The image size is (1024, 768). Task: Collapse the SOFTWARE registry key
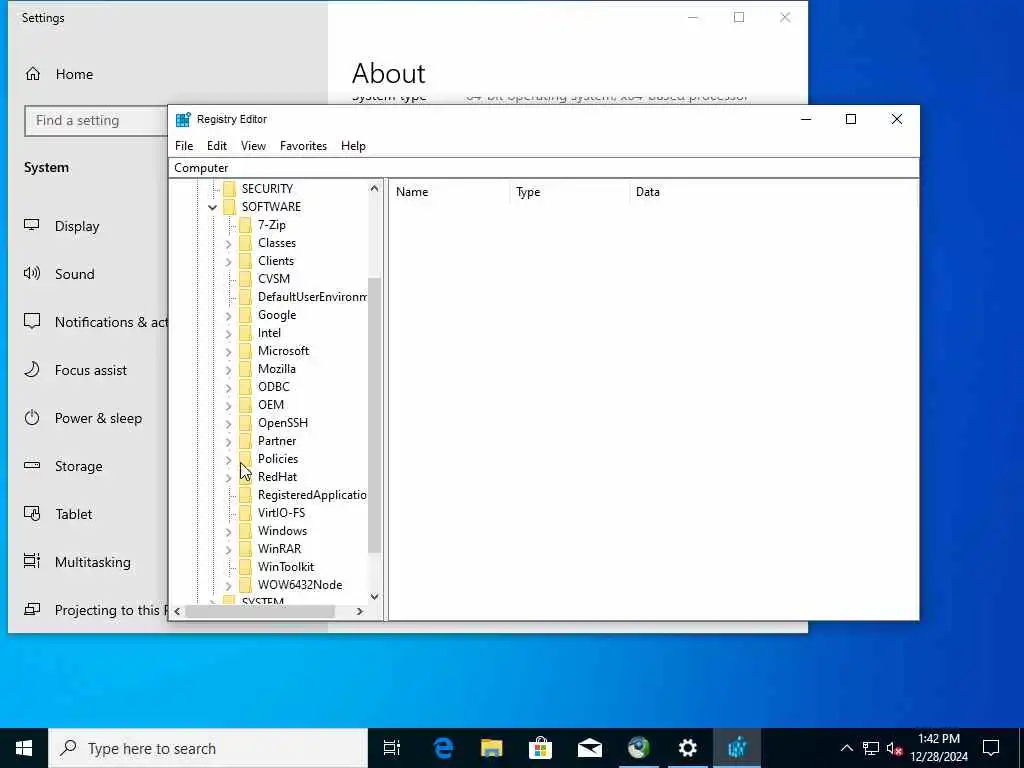pyautogui.click(x=212, y=207)
